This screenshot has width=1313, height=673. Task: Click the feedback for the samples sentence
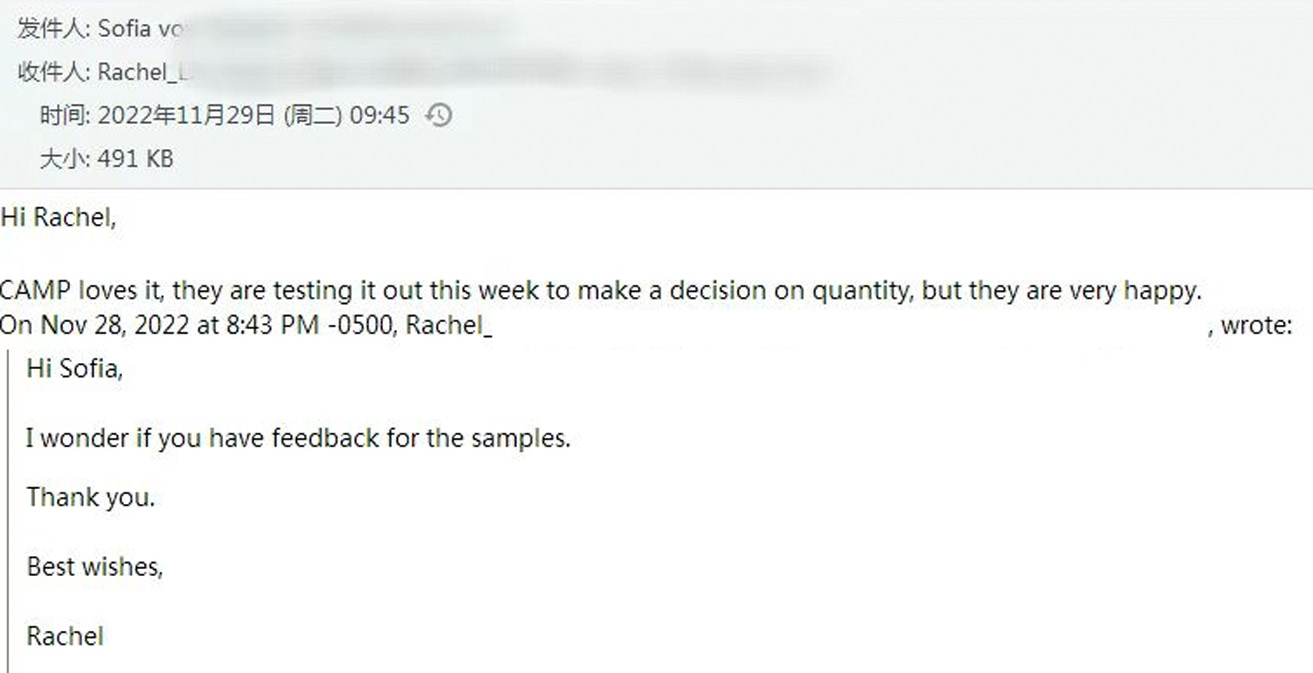(298, 438)
